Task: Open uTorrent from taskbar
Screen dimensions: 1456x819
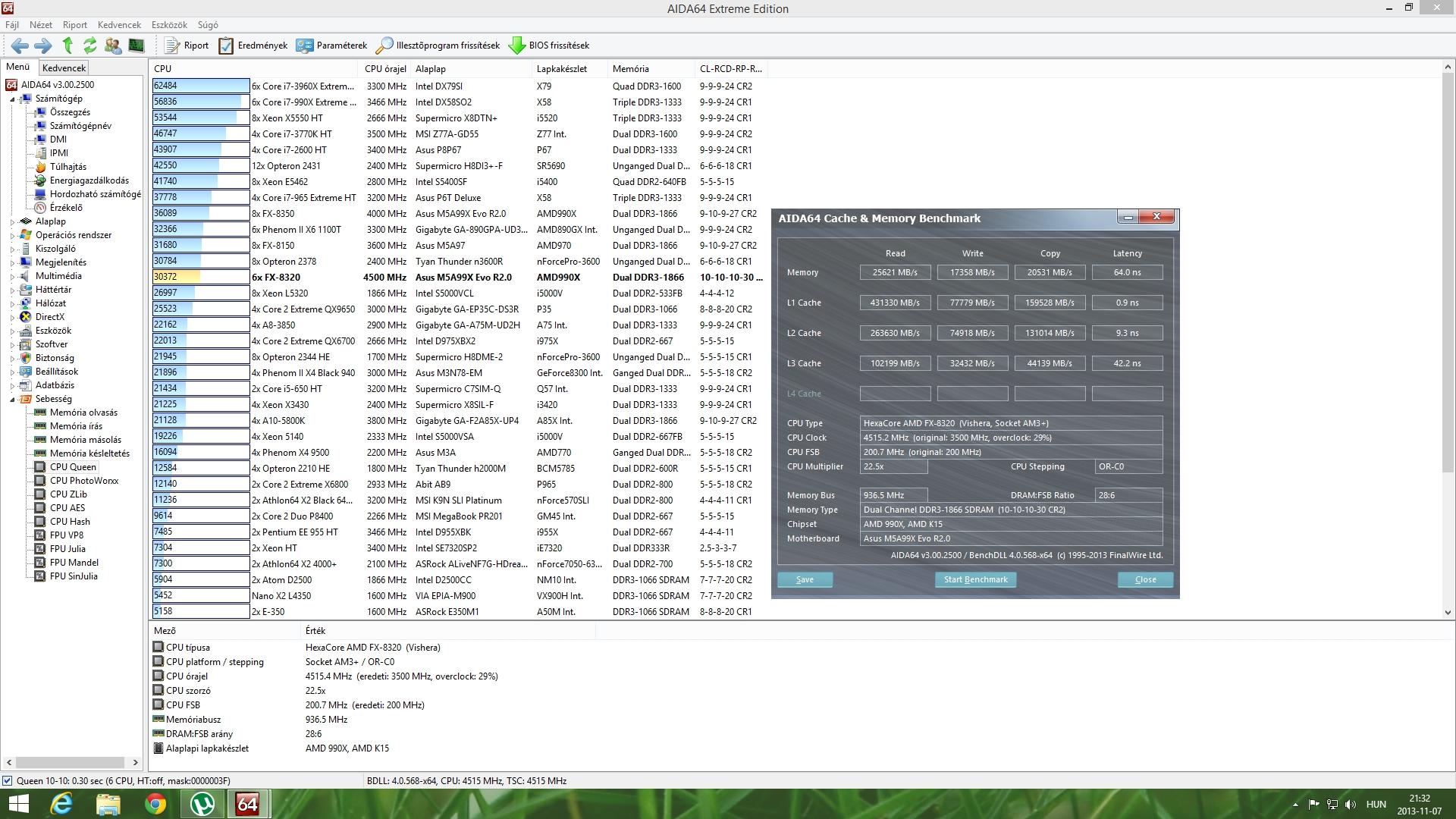Action: click(x=202, y=804)
